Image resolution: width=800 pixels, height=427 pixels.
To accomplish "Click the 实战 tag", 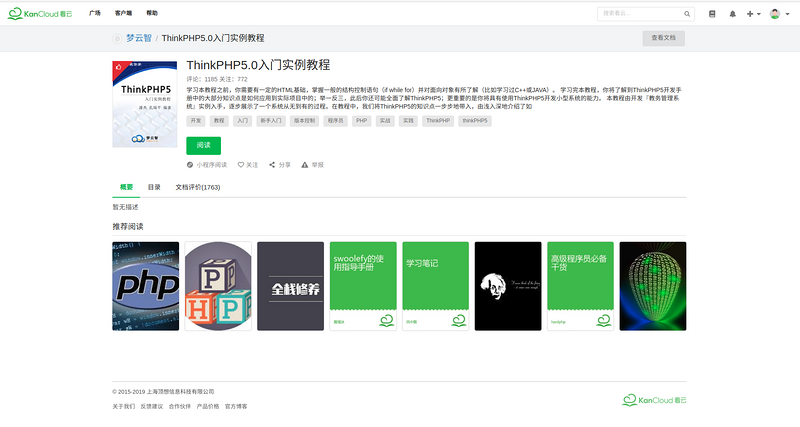I will point(385,121).
